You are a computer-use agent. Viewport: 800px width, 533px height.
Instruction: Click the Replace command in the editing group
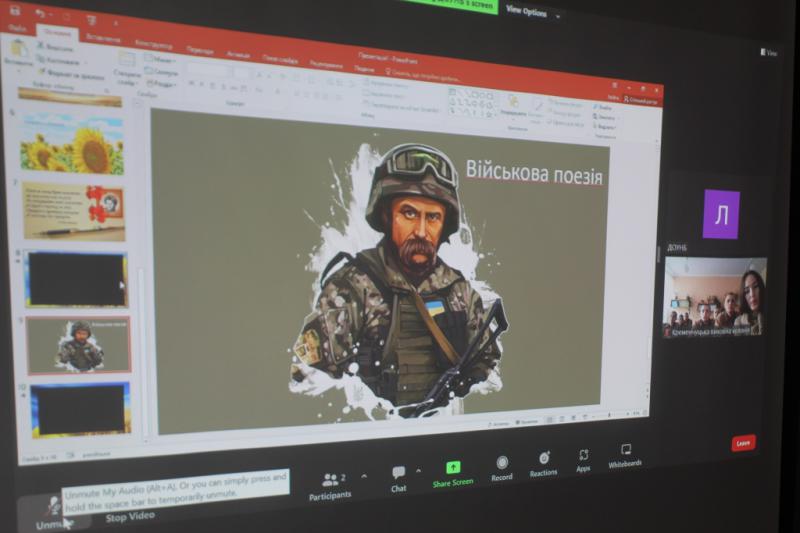(x=604, y=117)
